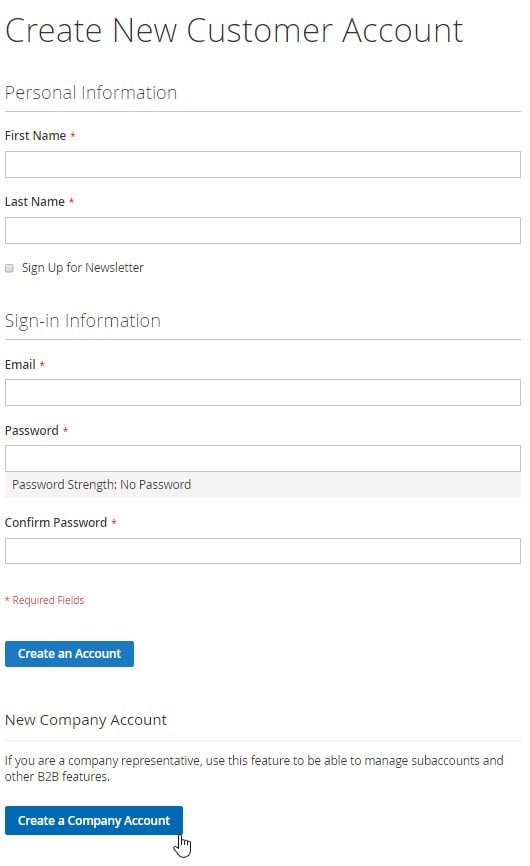Submit with Create an Account button

click(x=70, y=654)
